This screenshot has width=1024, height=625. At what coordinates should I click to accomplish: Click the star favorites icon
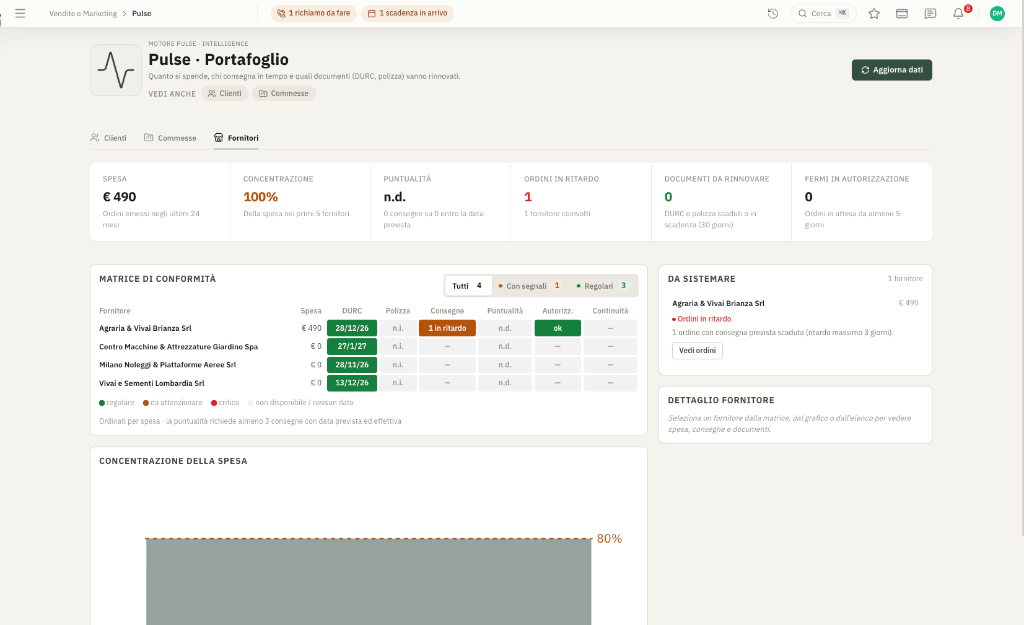874,13
